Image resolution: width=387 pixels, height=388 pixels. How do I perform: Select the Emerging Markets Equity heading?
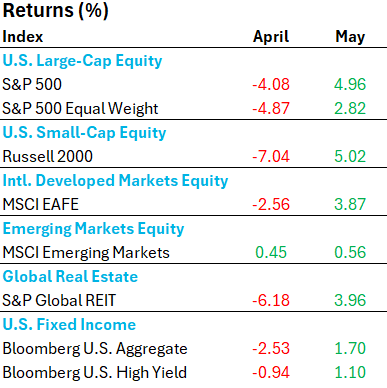[x=93, y=229]
